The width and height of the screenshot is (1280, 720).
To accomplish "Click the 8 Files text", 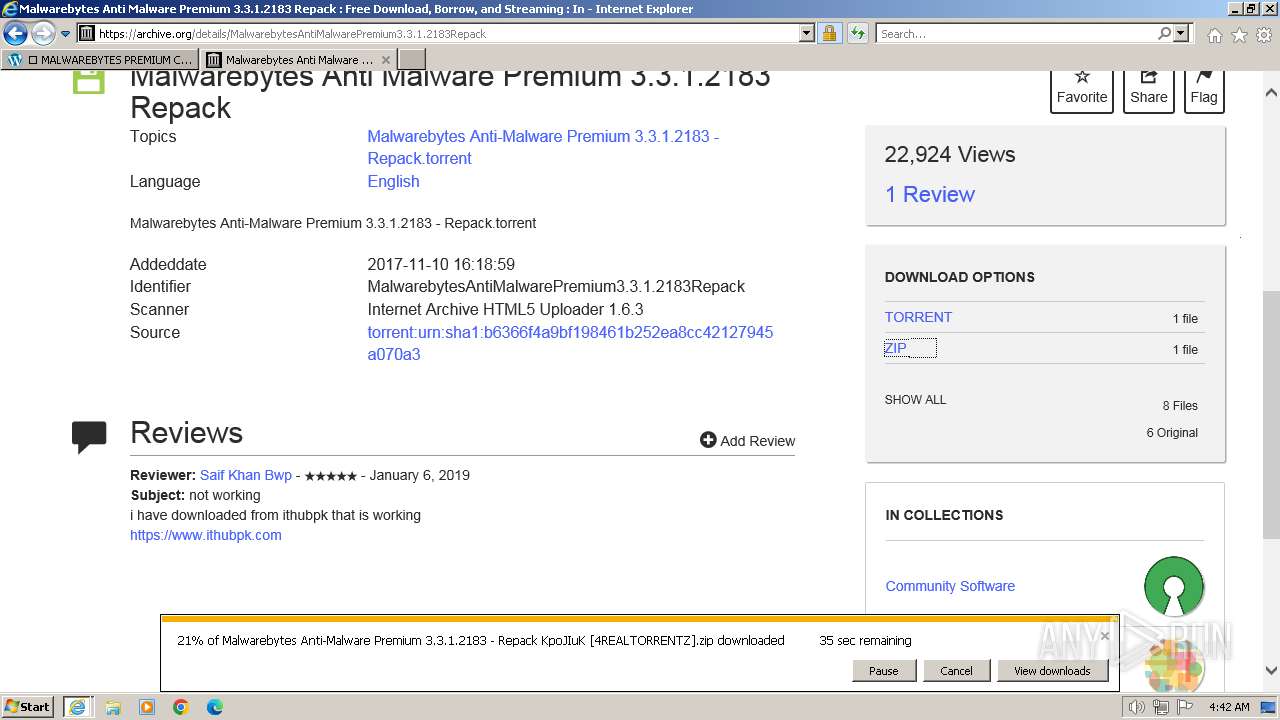I will tap(1180, 405).
